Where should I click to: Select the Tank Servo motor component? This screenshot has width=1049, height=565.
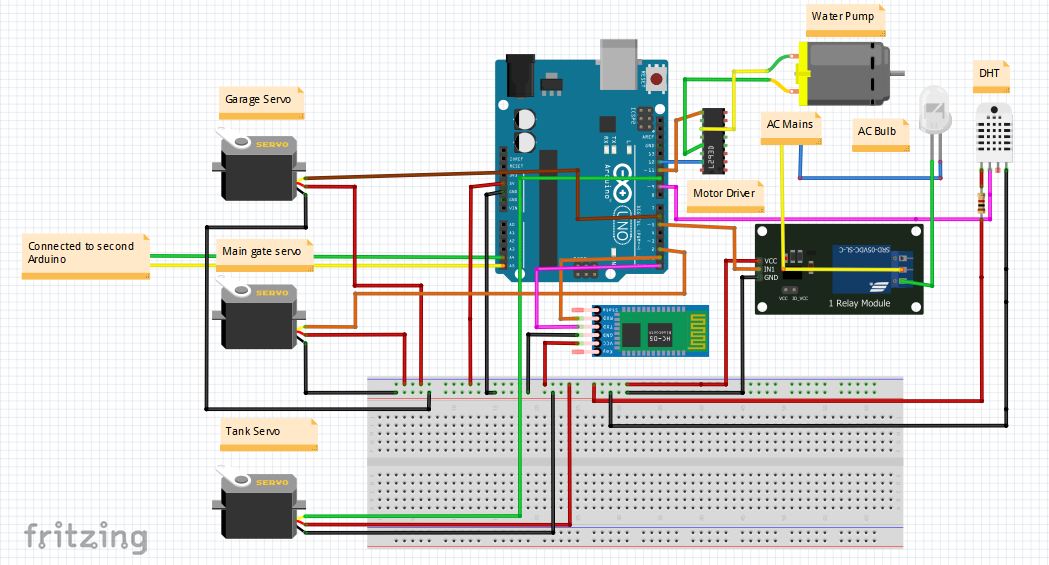(259, 501)
